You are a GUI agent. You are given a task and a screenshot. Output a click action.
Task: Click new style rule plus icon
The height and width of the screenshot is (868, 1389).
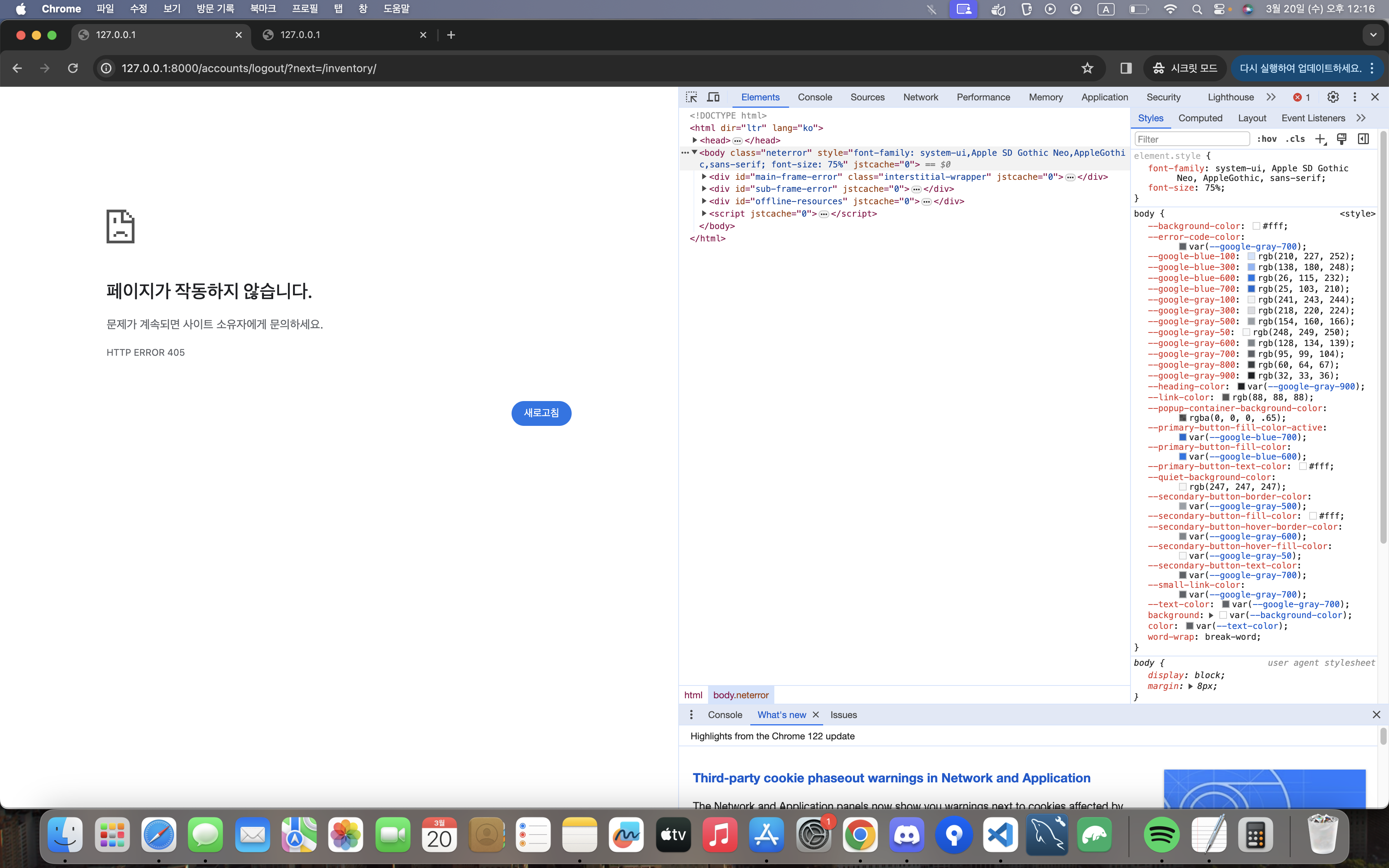1320,139
